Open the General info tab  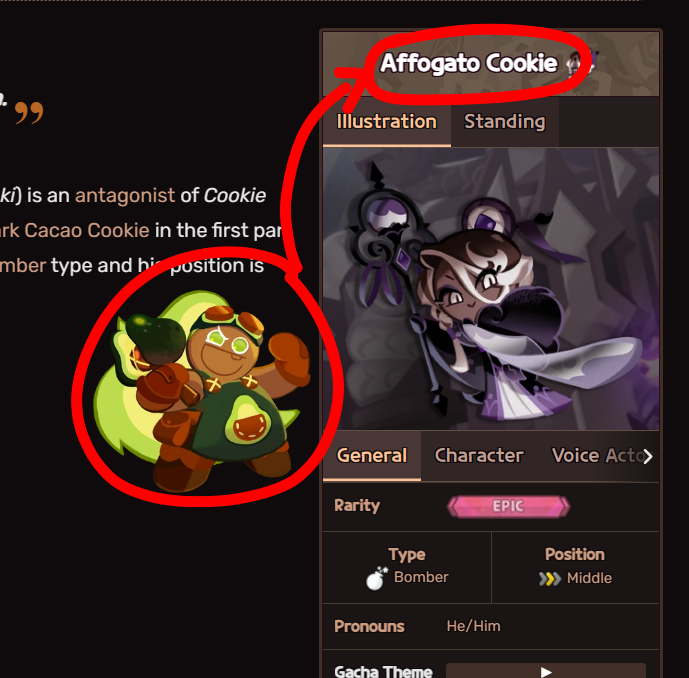click(372, 455)
